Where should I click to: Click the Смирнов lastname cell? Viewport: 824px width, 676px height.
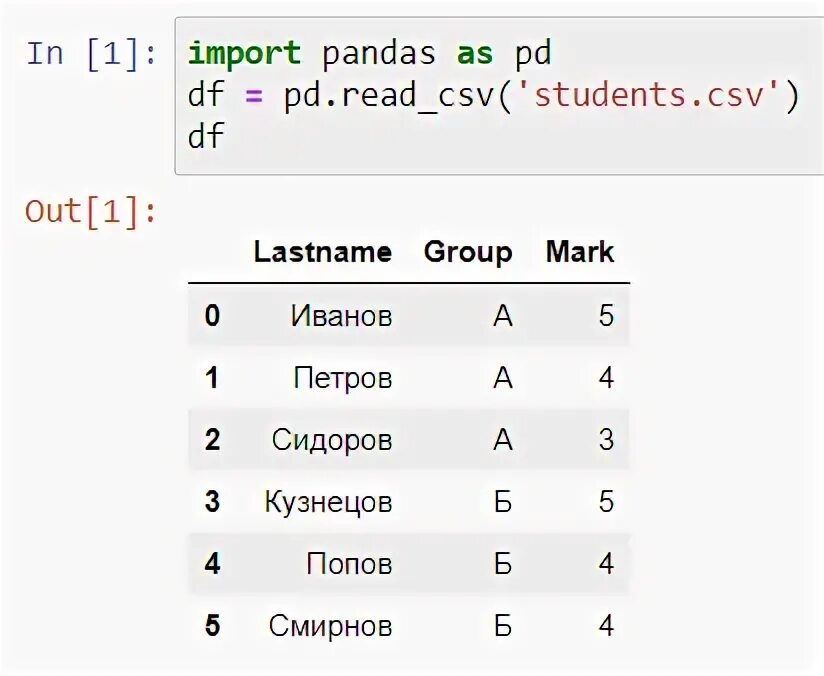330,626
